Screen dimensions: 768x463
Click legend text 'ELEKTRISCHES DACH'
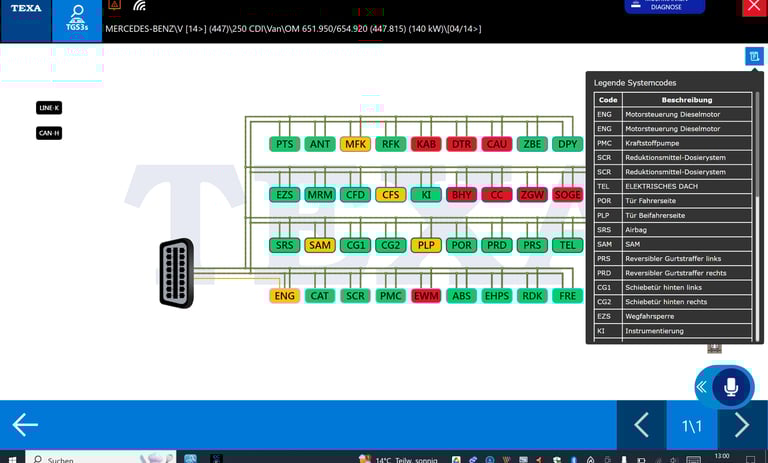click(x=661, y=186)
